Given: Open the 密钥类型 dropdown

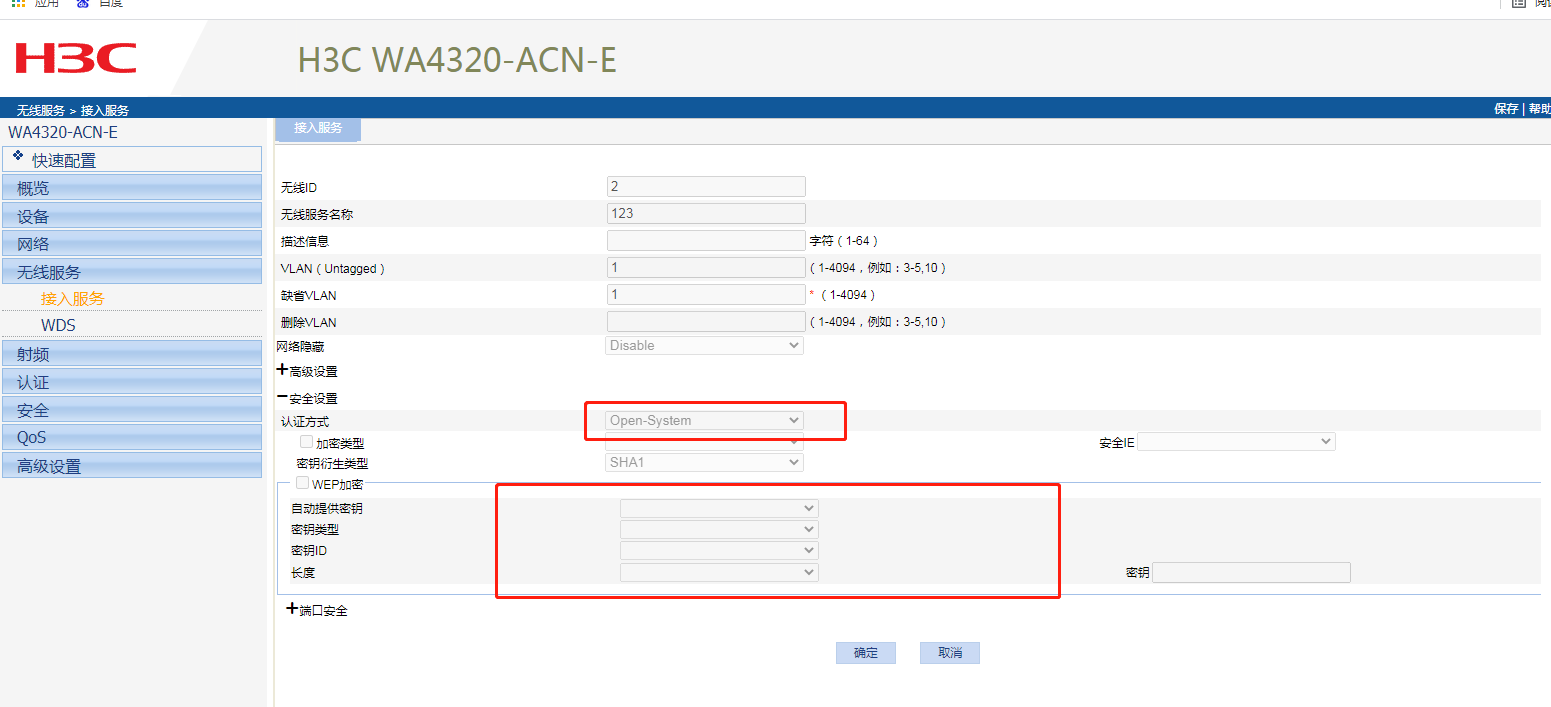Looking at the screenshot, I should pyautogui.click(x=719, y=529).
